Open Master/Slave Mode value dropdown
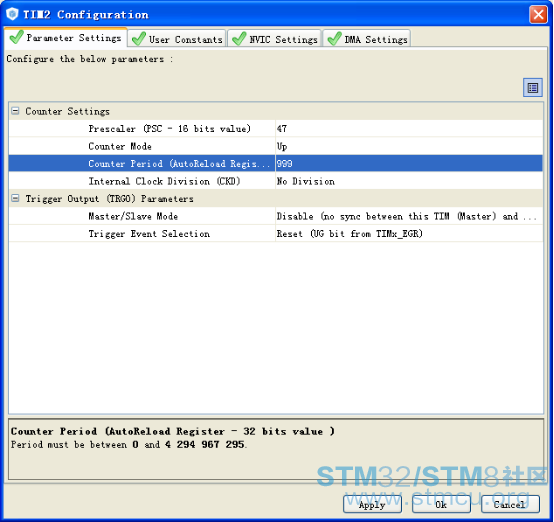The width and height of the screenshot is (554, 522). click(409, 216)
